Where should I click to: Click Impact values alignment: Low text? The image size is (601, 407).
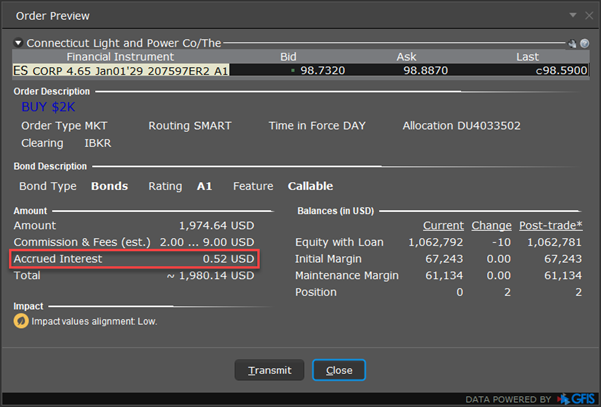point(94,321)
